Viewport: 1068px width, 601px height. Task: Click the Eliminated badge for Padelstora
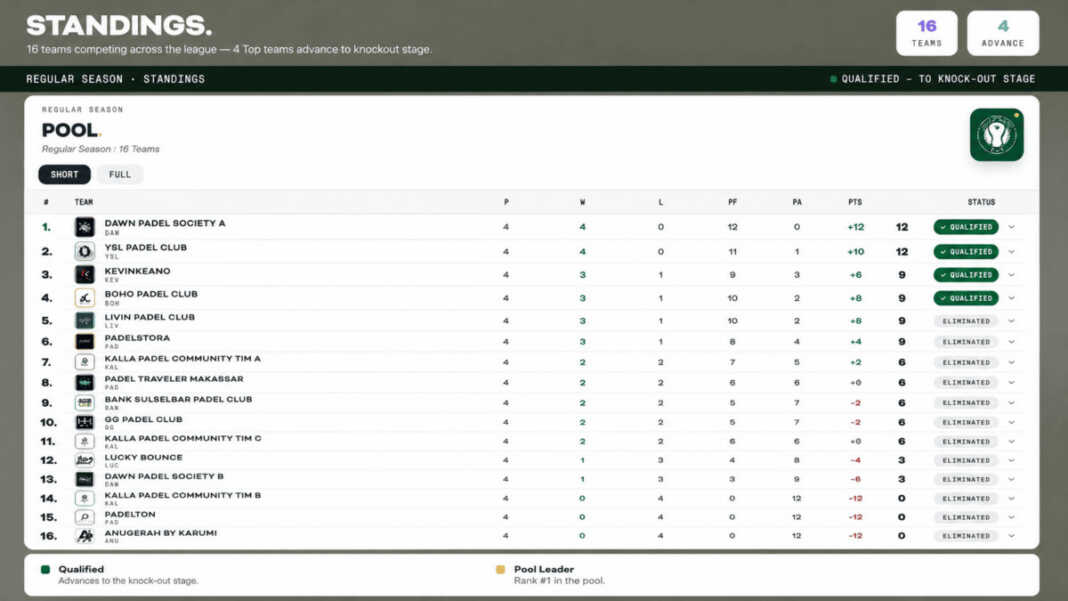click(x=966, y=342)
